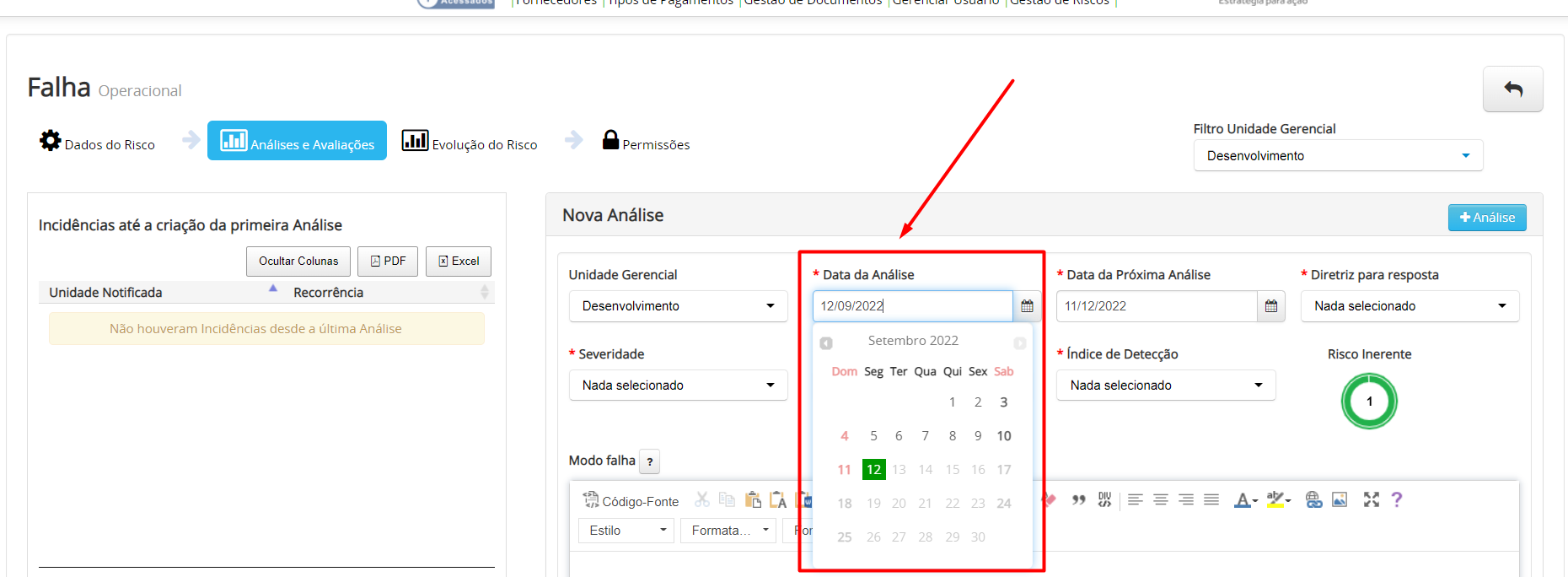Open calendar icon for Data da Análise
Screen dimensions: 1568x577
click(x=1027, y=306)
